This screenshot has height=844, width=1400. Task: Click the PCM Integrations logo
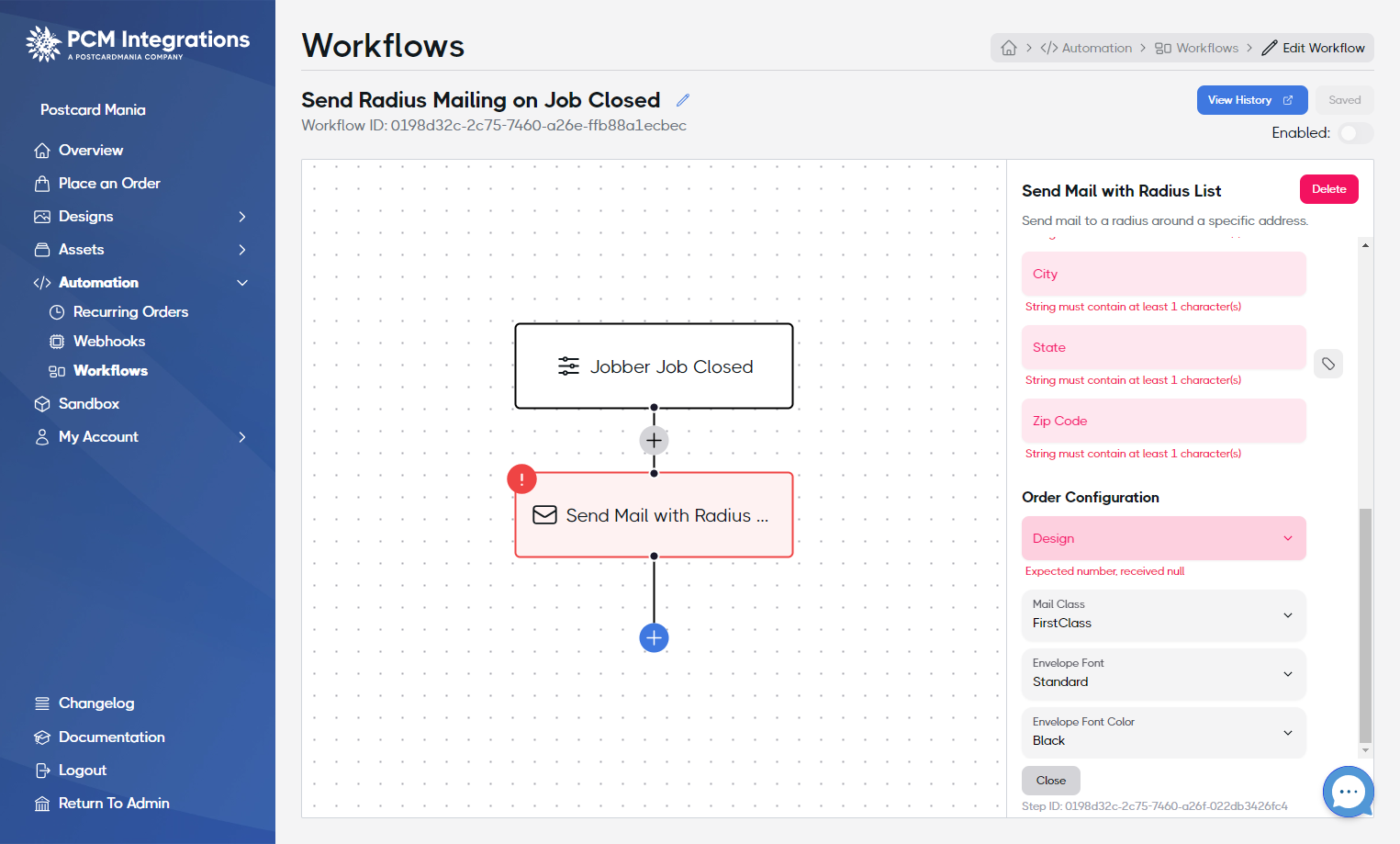tap(138, 43)
